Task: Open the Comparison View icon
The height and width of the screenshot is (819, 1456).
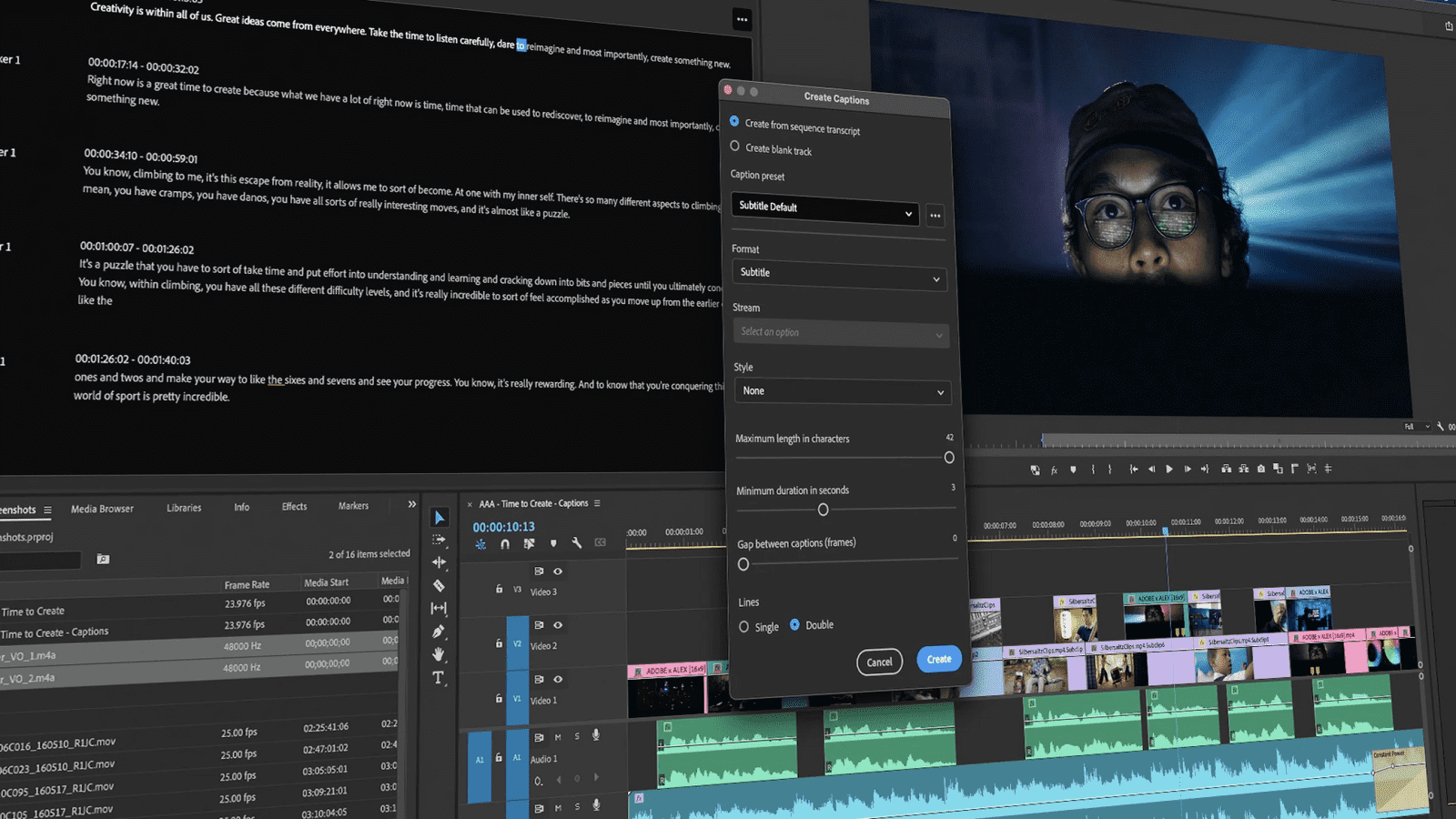Action: coord(1278,469)
